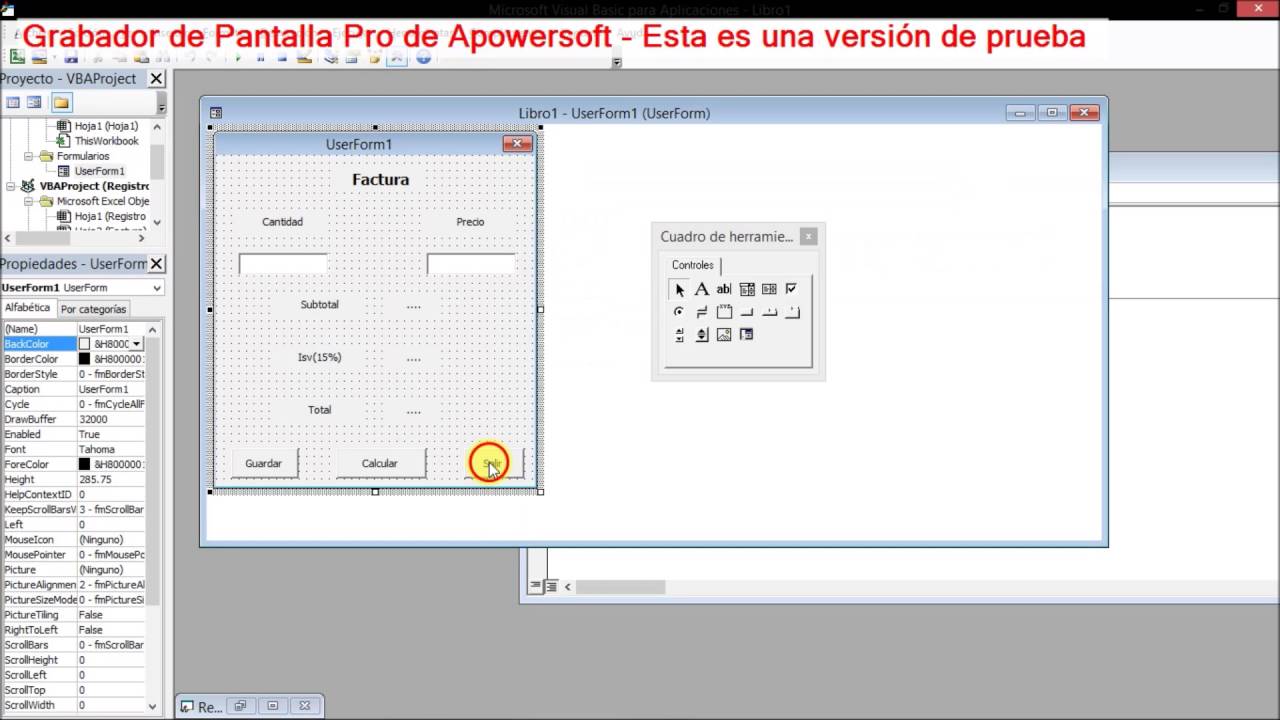The height and width of the screenshot is (720, 1280).
Task: Select the Formularios folder label
Action: click(83, 156)
